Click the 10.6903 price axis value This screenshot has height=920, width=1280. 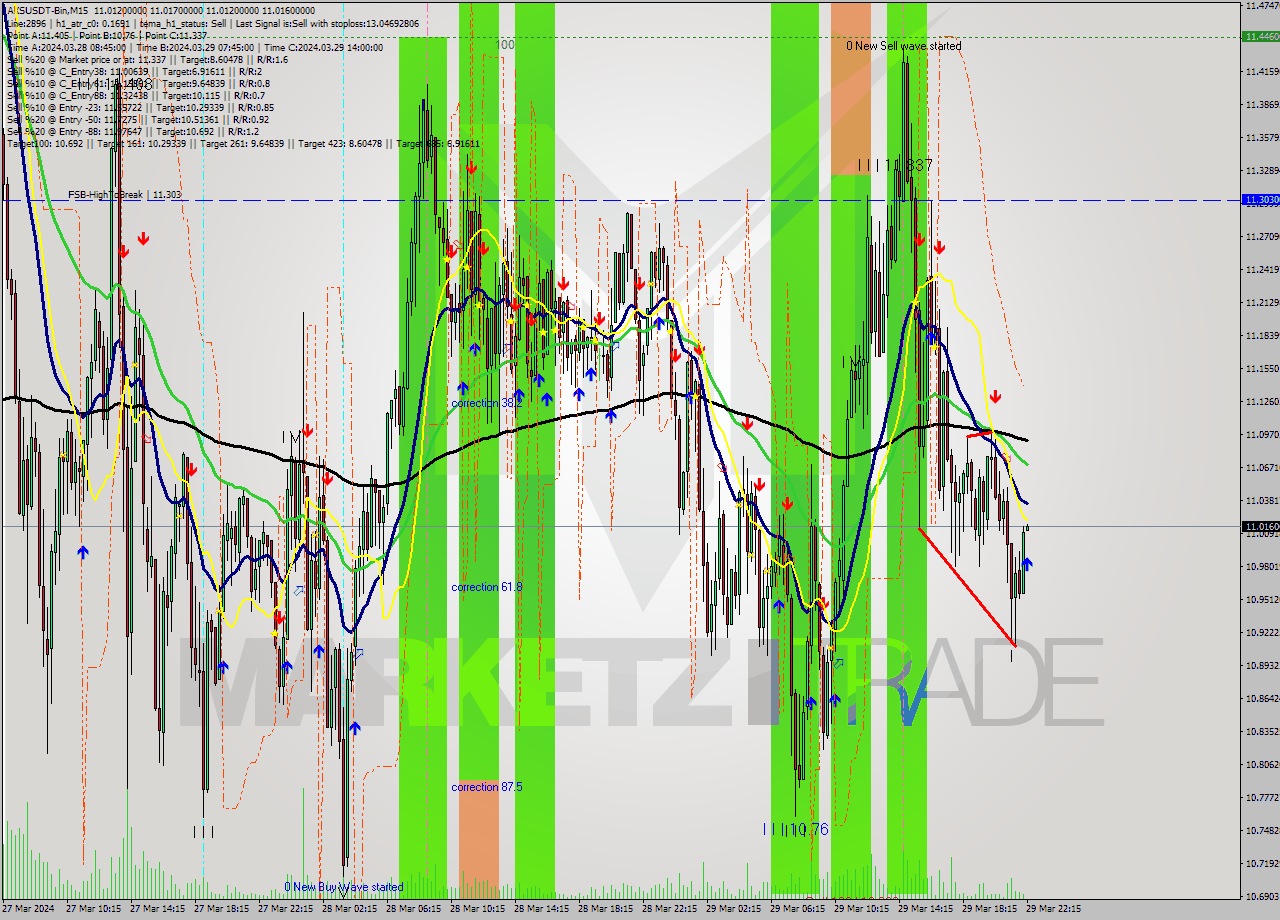1263,896
